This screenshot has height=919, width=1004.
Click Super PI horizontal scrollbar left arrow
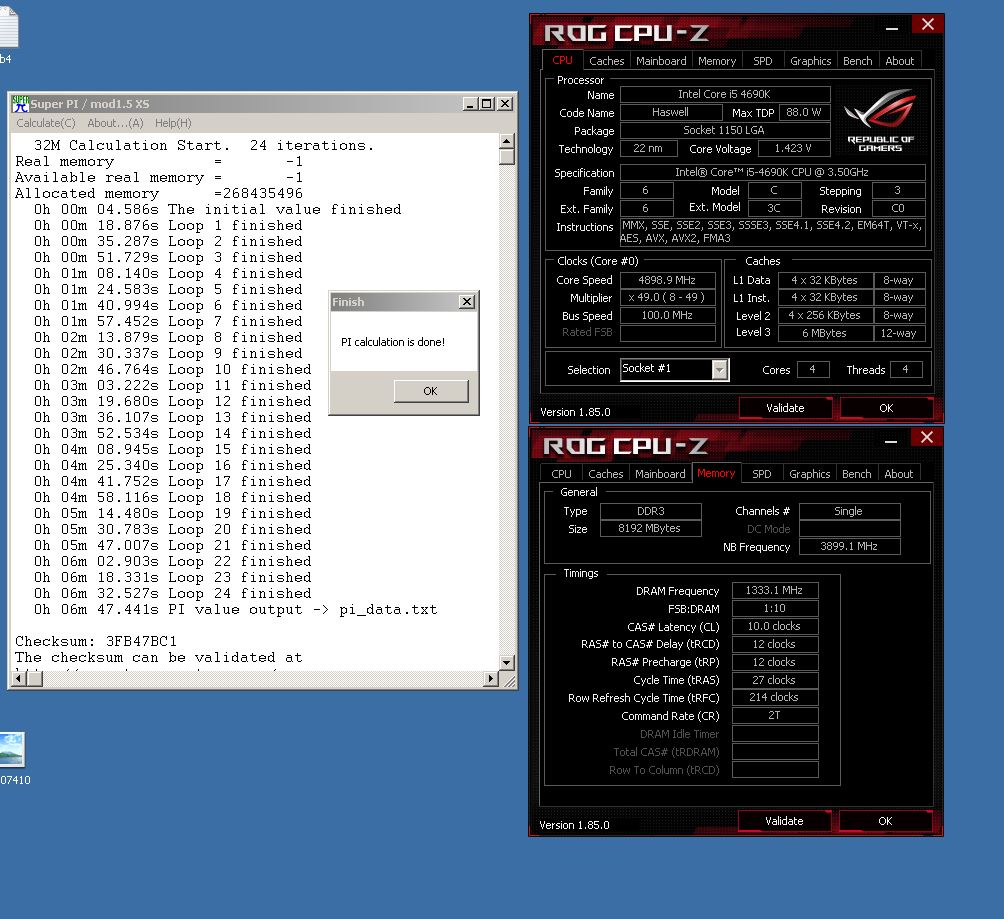pyautogui.click(x=18, y=679)
